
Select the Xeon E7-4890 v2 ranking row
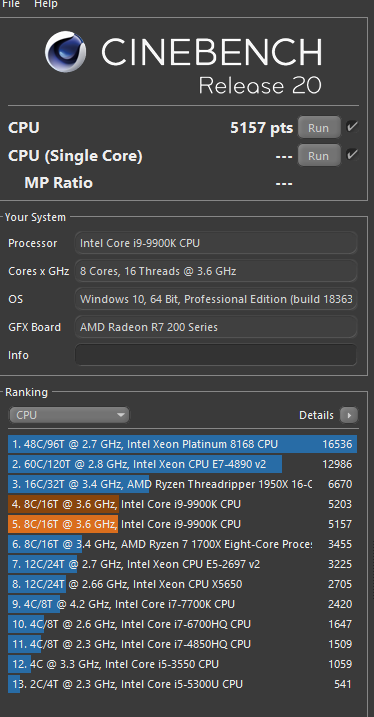182,464
